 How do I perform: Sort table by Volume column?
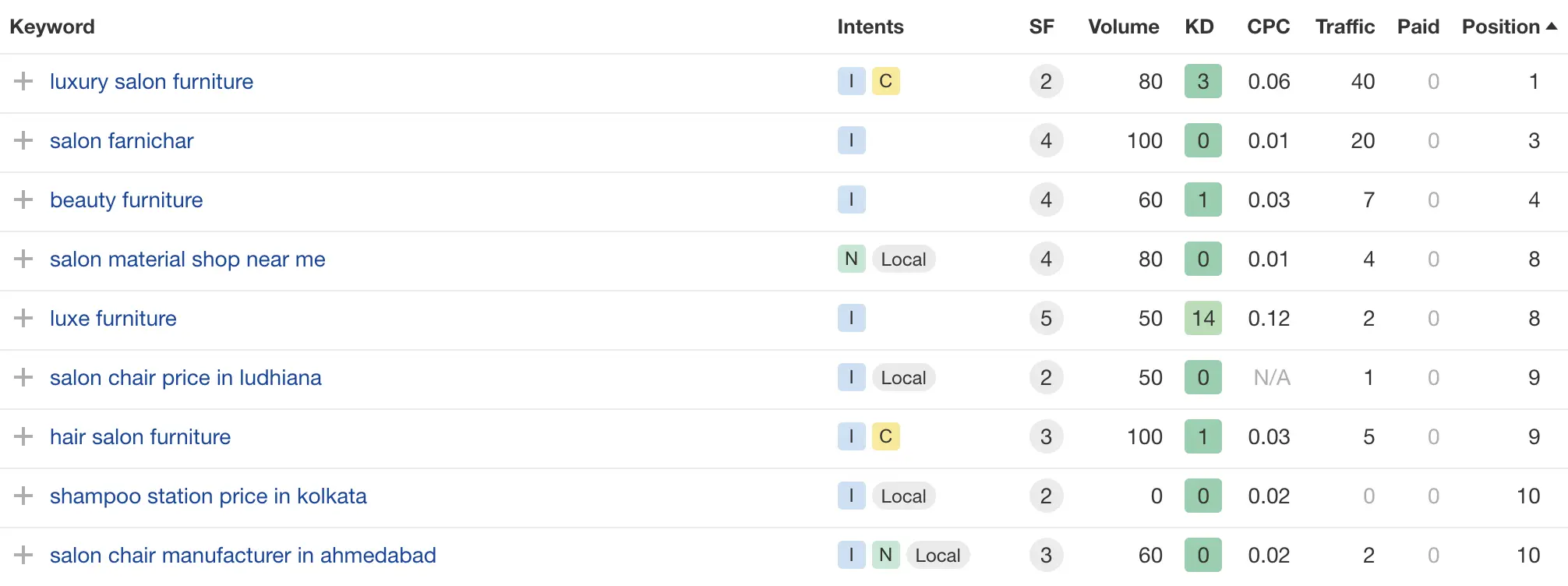coord(1123,26)
